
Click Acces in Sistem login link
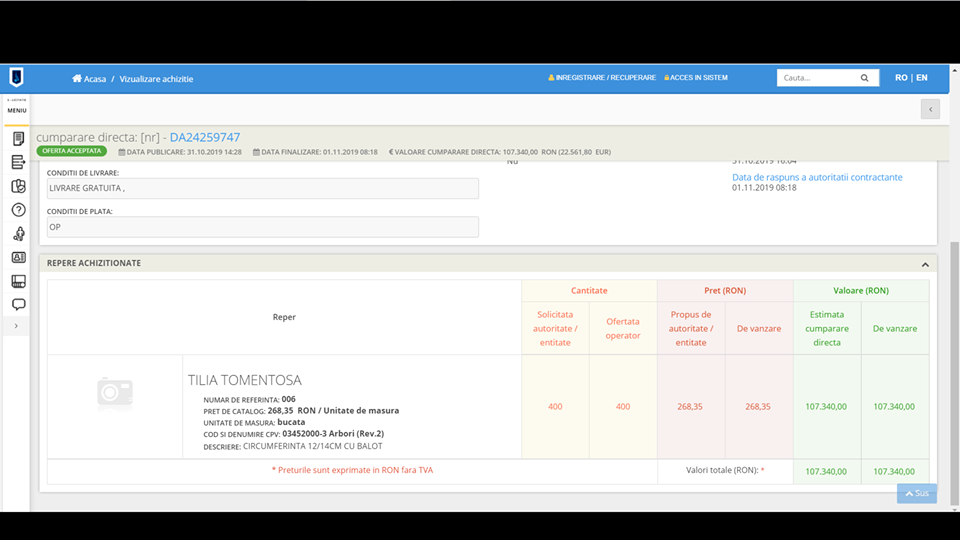pos(696,78)
